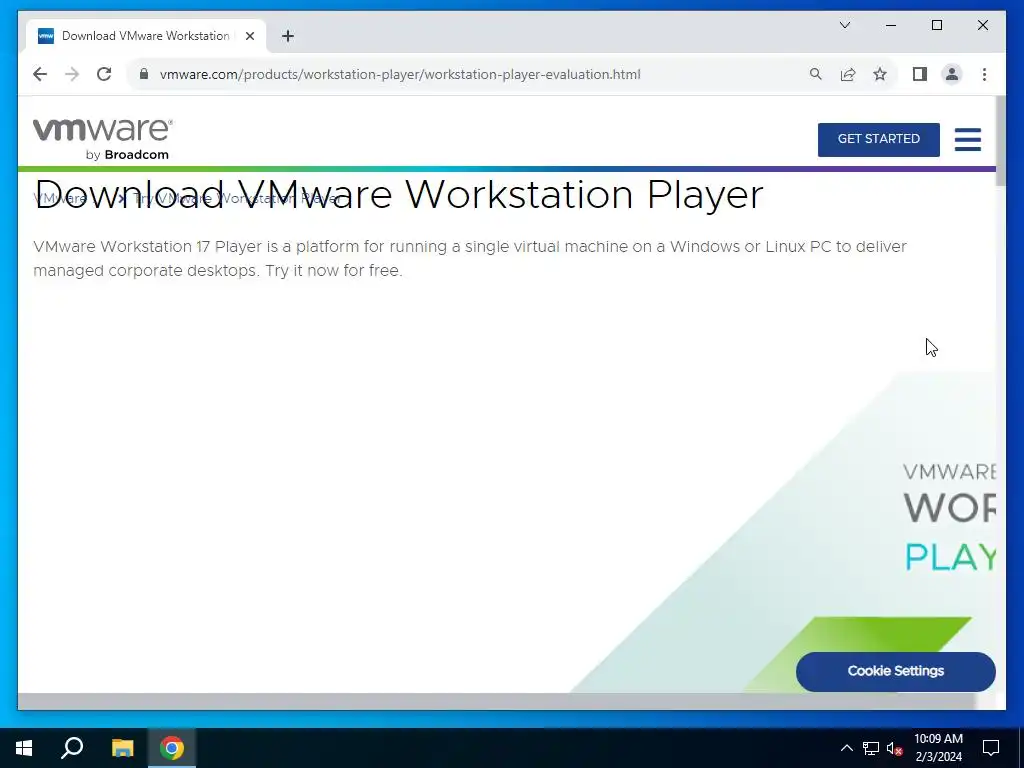Click the forward navigation arrow
Screen dimensions: 1024x768
coord(72,74)
